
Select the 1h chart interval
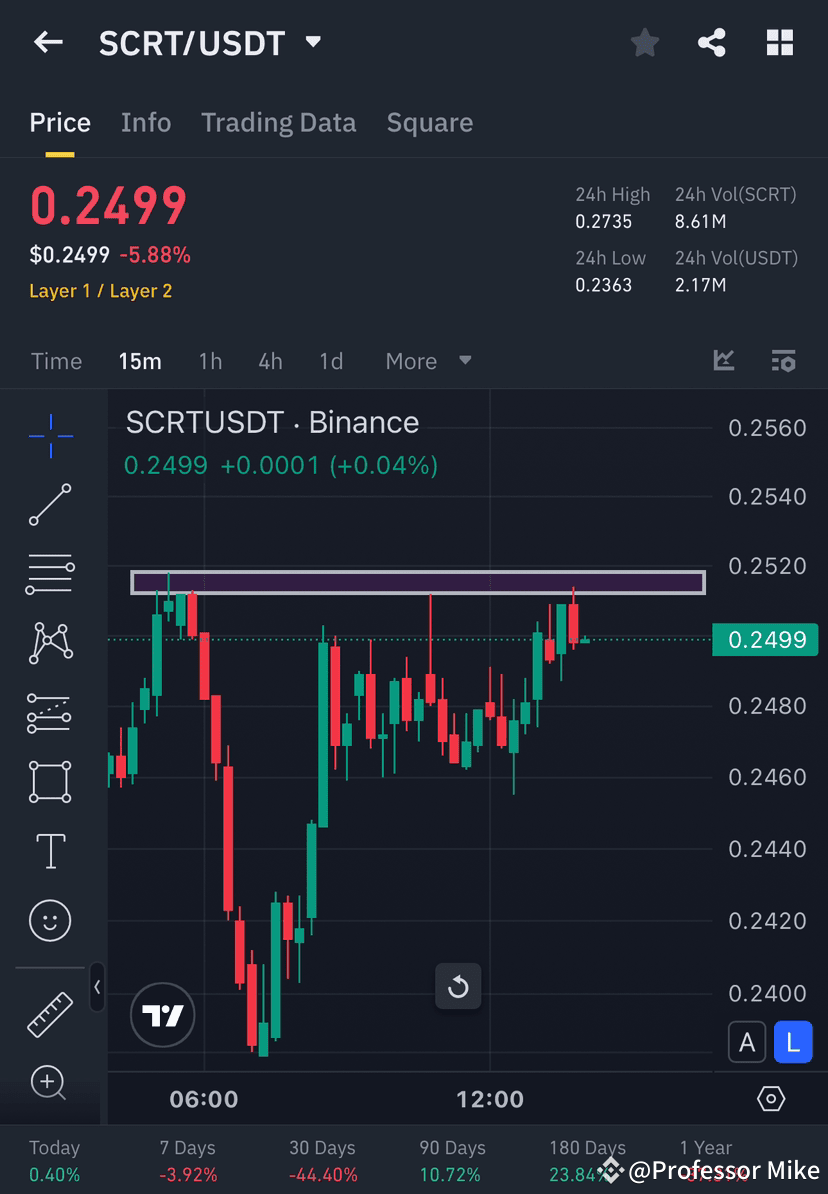[210, 361]
